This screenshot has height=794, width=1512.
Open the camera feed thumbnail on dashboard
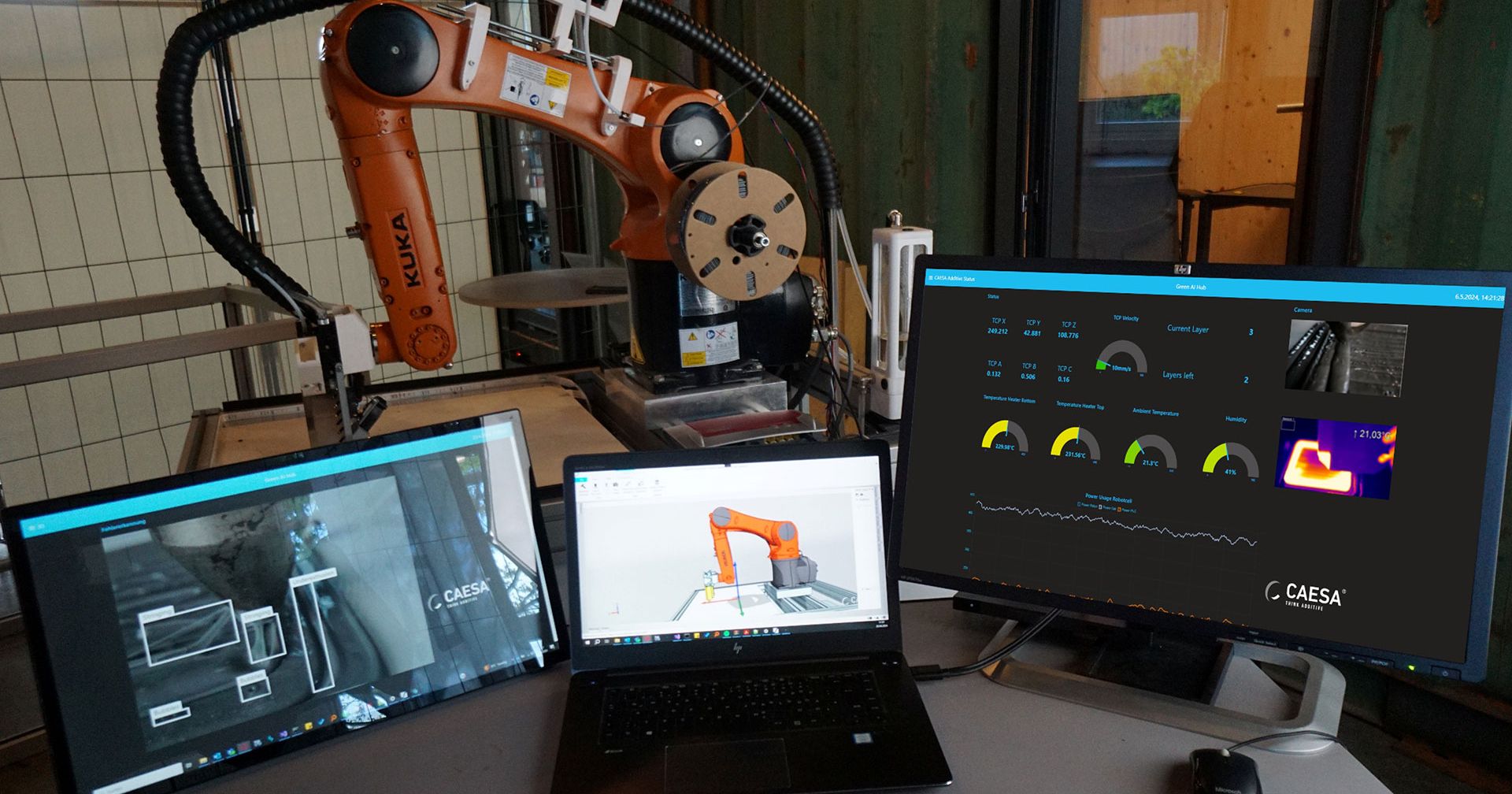[1347, 357]
